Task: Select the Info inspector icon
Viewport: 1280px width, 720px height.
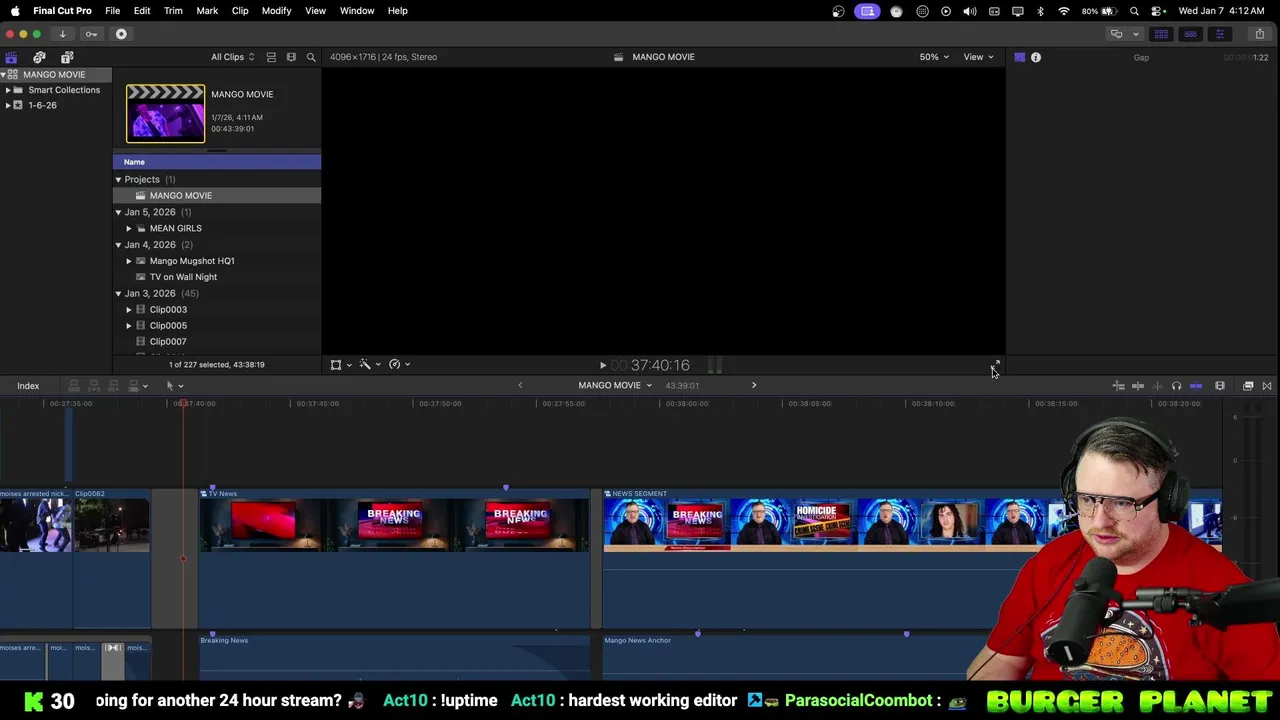Action: (1036, 57)
